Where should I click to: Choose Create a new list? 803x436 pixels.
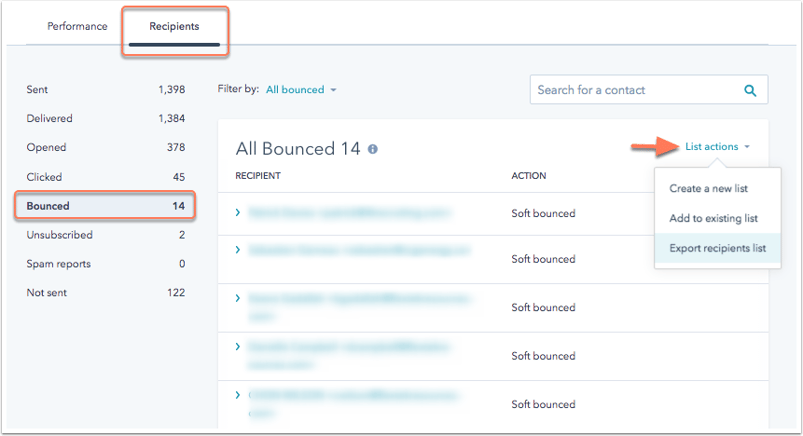tap(708, 188)
